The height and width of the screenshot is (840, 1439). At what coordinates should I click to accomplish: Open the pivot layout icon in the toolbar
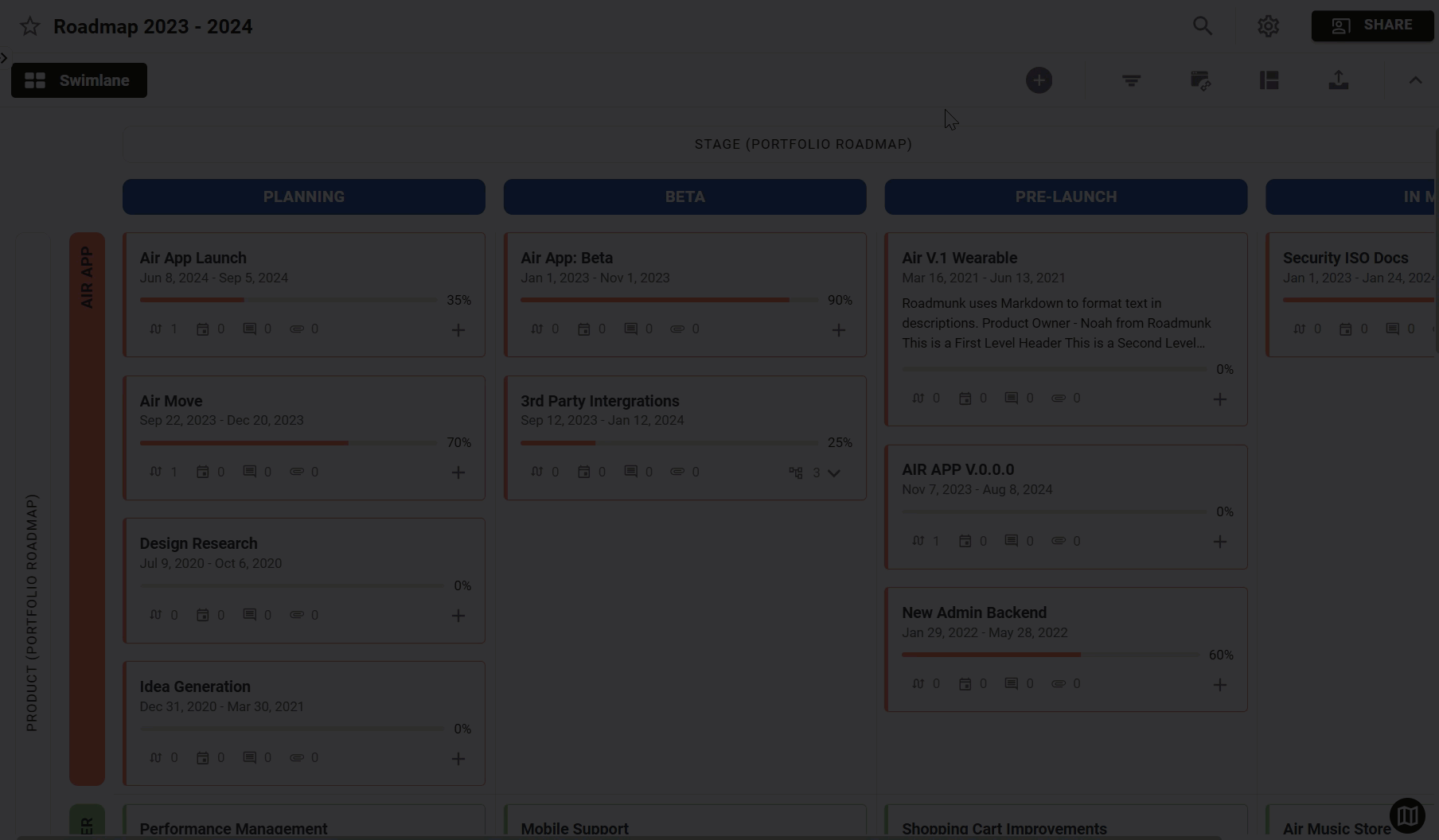[x=1269, y=80]
